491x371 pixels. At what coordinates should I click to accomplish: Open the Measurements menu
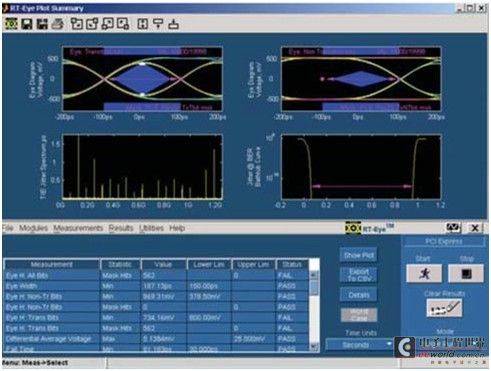[x=78, y=228]
